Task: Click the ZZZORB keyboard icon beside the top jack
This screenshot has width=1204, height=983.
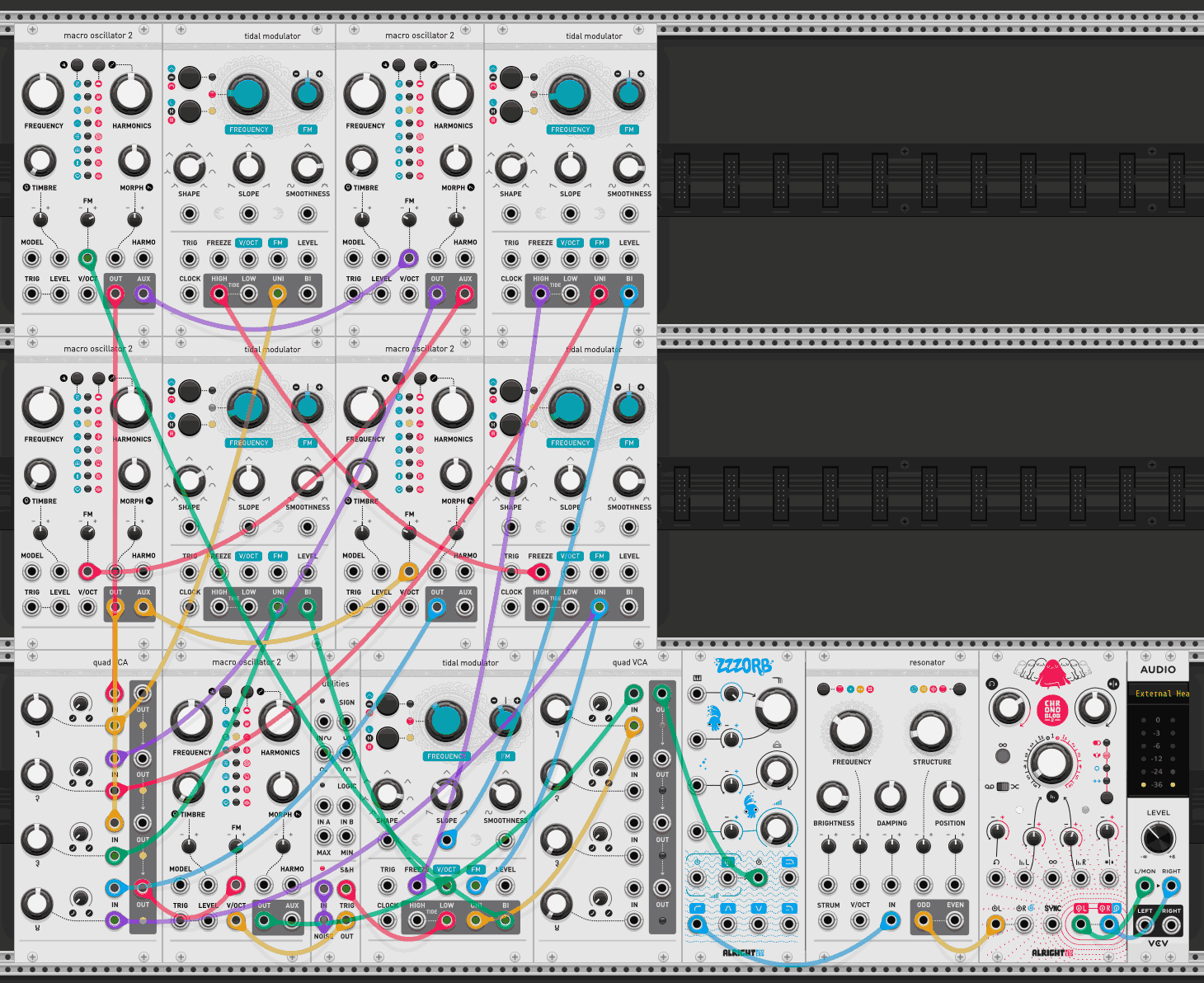Action: pyautogui.click(x=697, y=678)
